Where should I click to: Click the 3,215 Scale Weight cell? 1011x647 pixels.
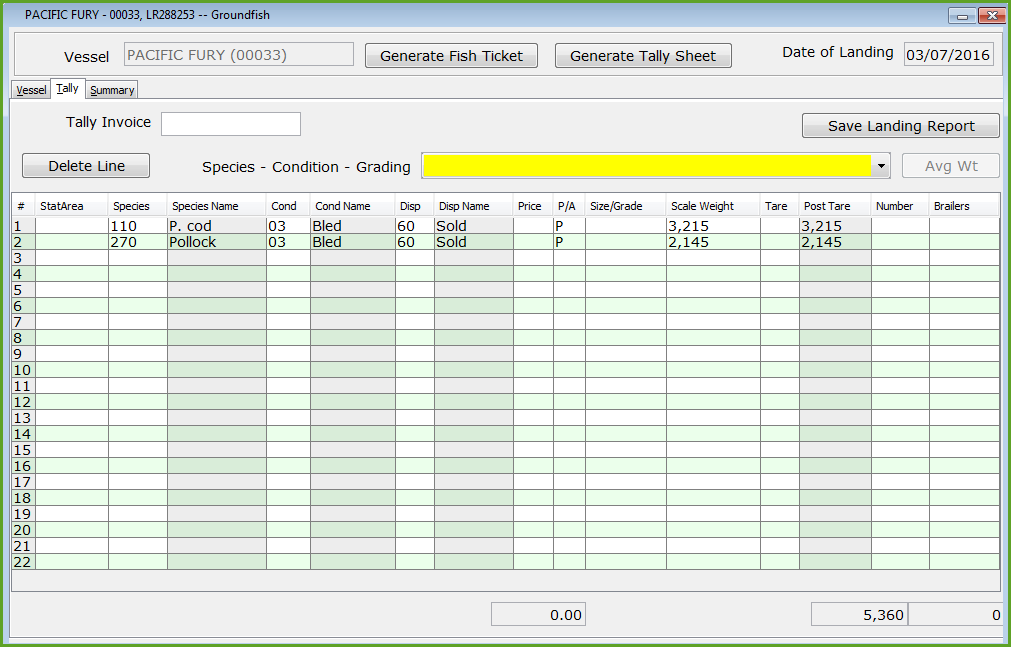[712, 226]
